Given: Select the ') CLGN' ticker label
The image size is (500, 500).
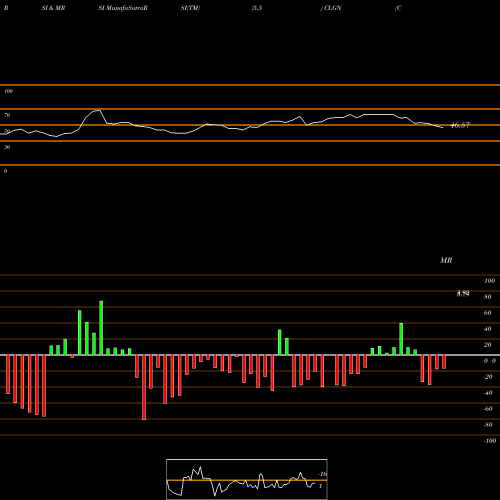Looking at the screenshot, I should tap(331, 8).
